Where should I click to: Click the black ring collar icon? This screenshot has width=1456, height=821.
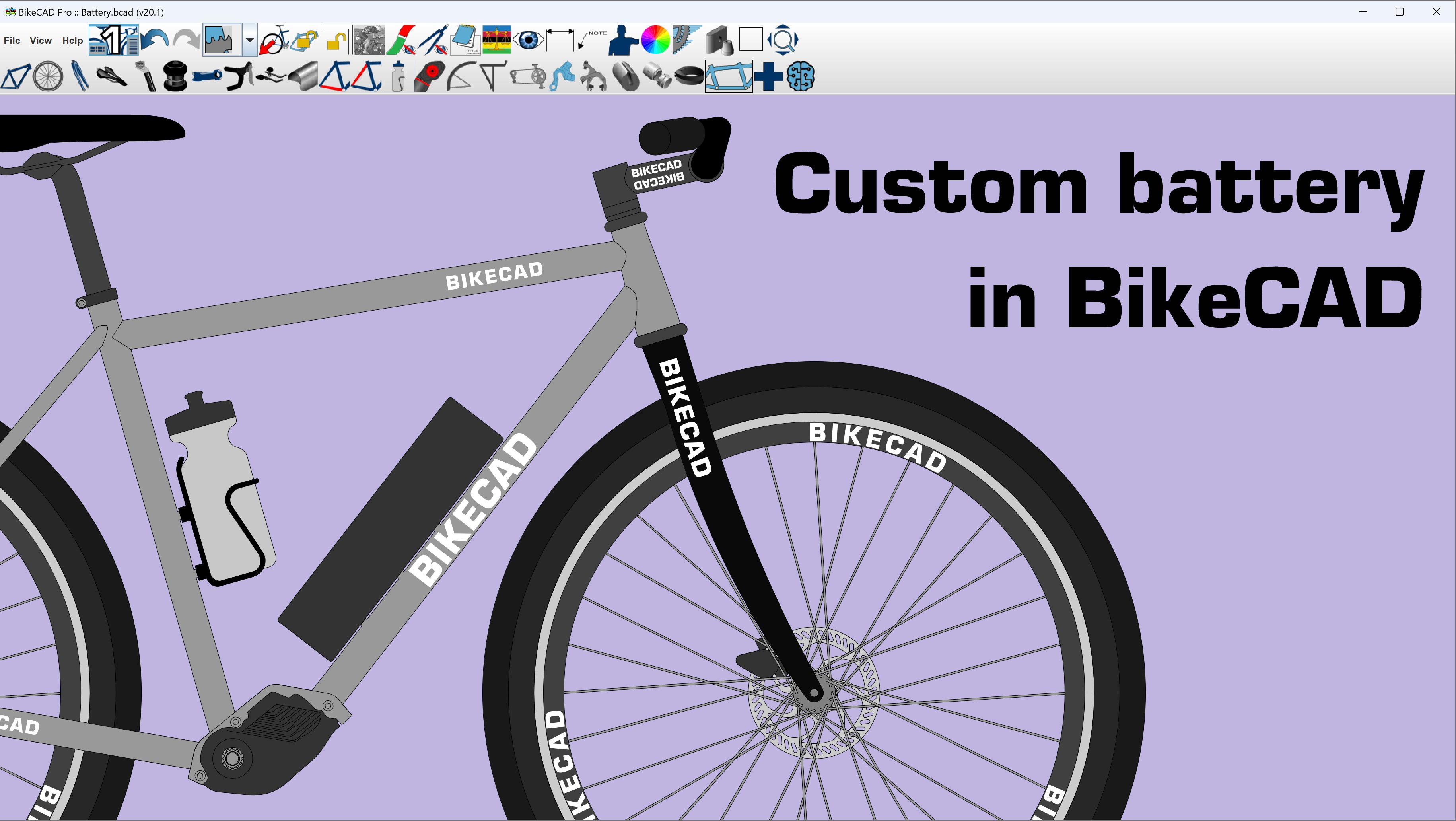[689, 76]
